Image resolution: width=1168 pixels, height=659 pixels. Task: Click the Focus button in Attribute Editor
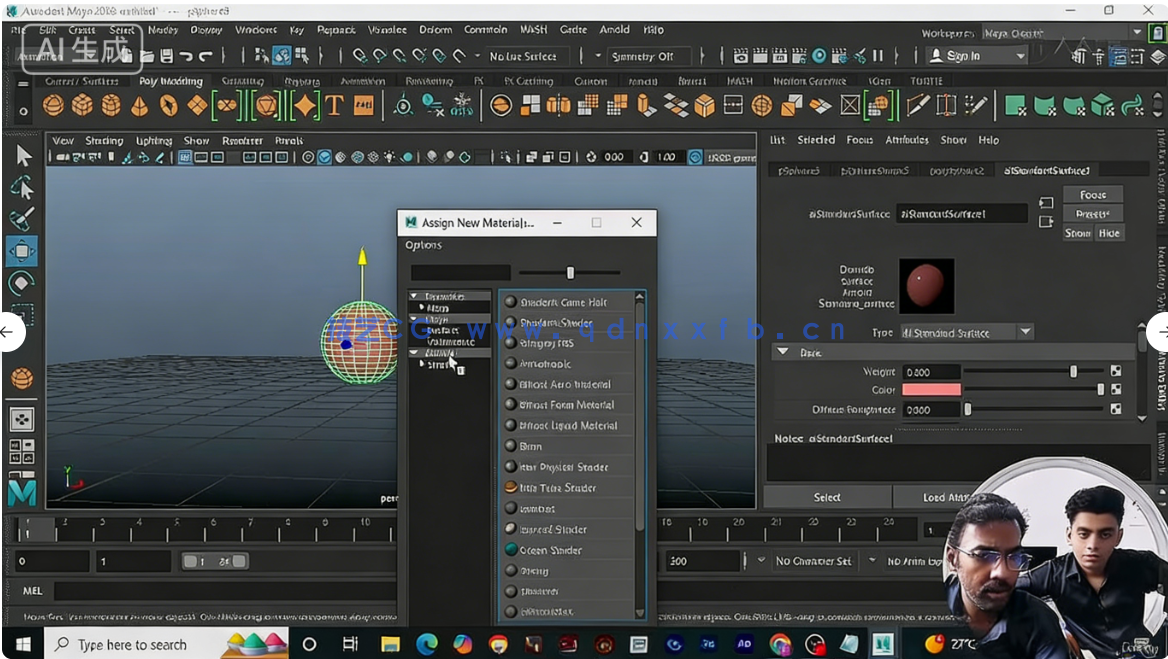pyautogui.click(x=1092, y=195)
